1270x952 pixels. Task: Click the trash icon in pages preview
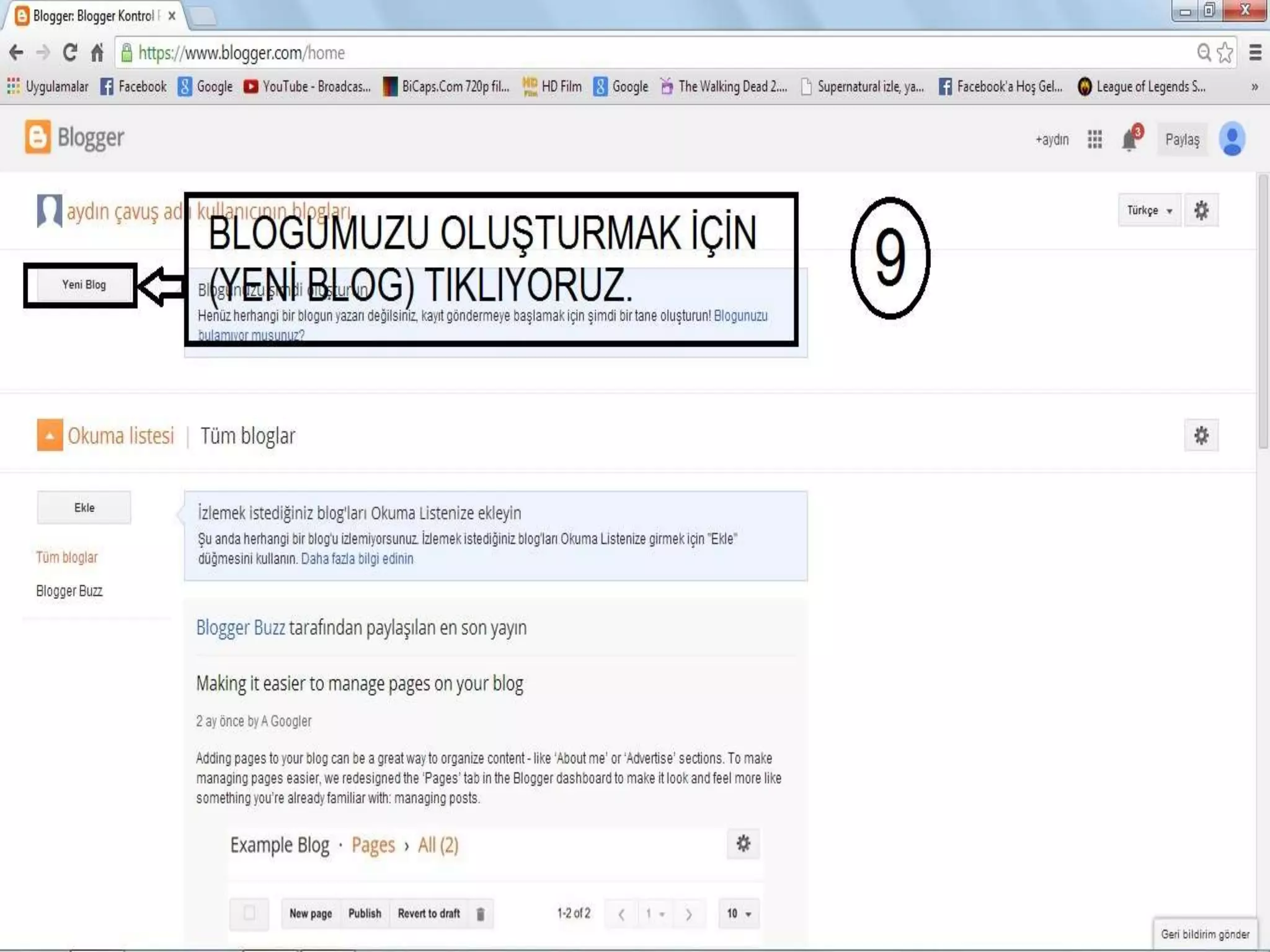coord(480,914)
